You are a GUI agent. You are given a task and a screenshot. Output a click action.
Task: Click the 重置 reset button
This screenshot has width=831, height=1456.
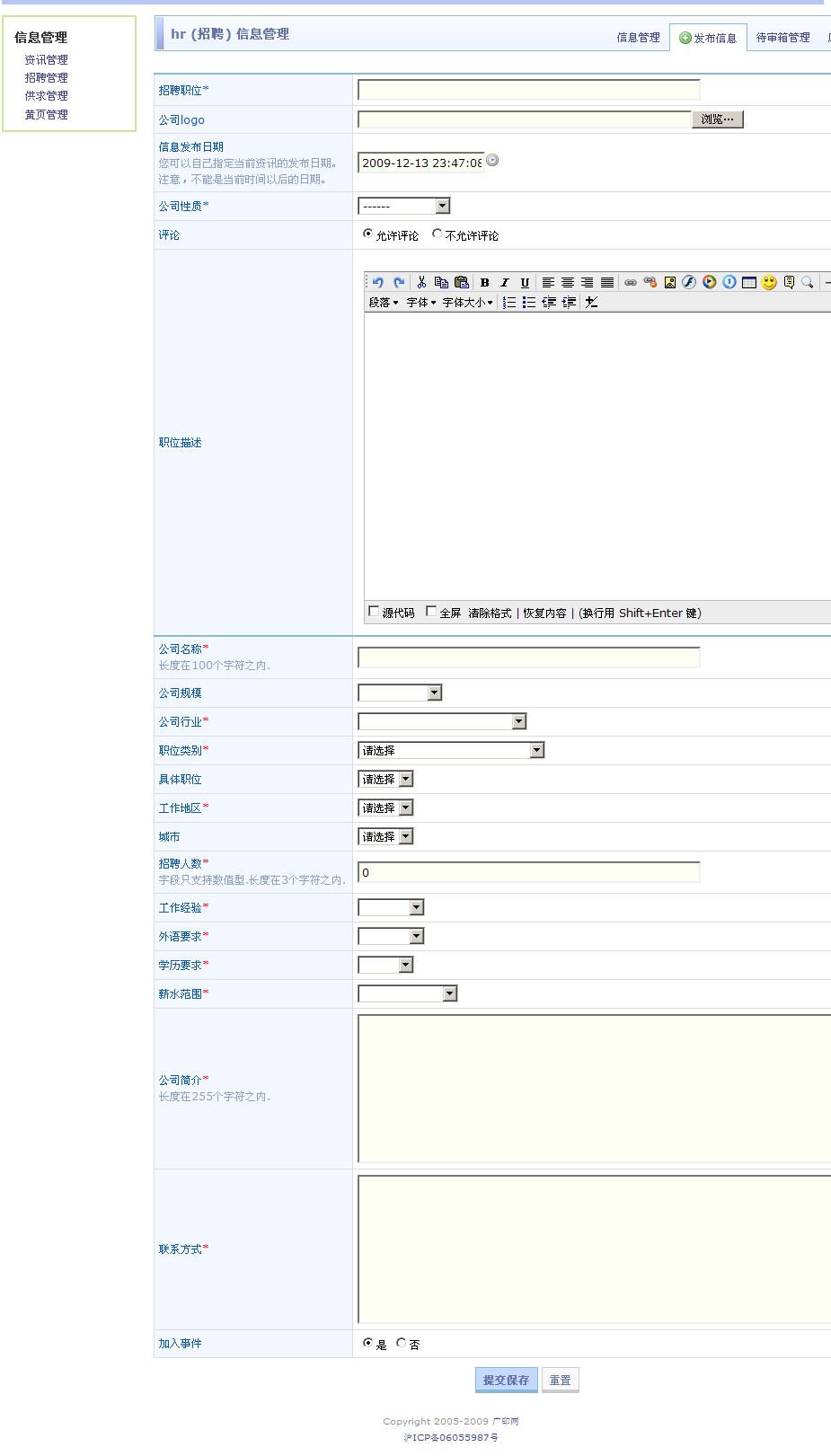coord(560,1381)
